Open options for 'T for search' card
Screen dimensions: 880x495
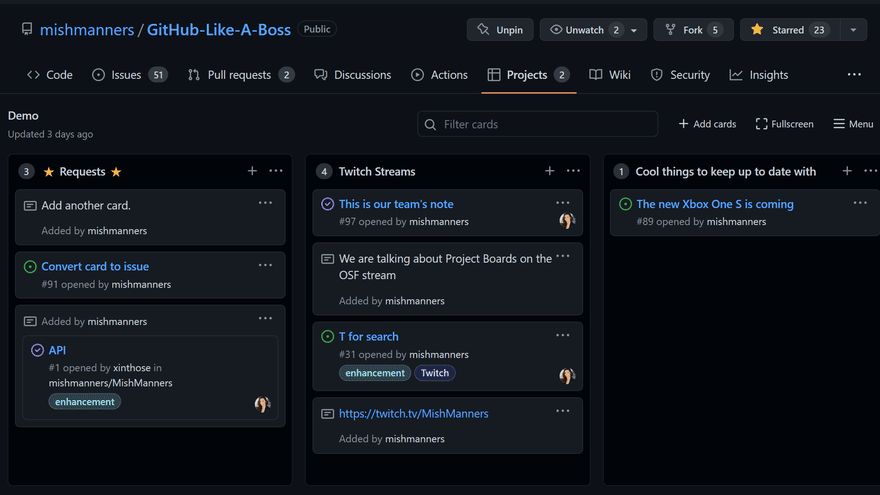tap(563, 335)
